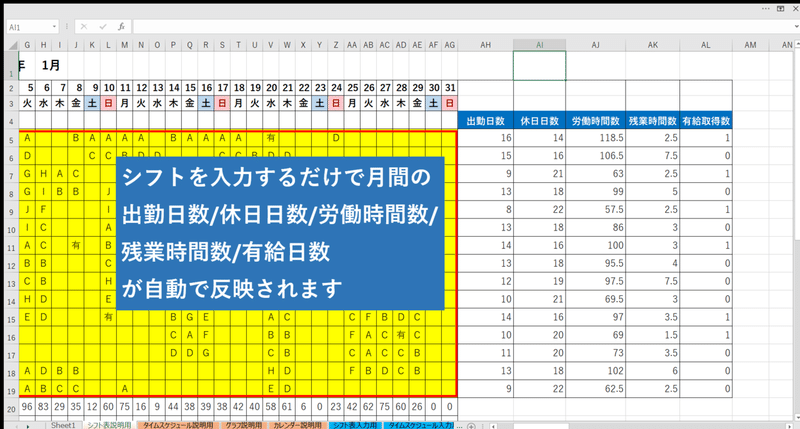Click the 出勤日数 header cell
Image resolution: width=800 pixels, height=429 pixels.
coord(486,121)
